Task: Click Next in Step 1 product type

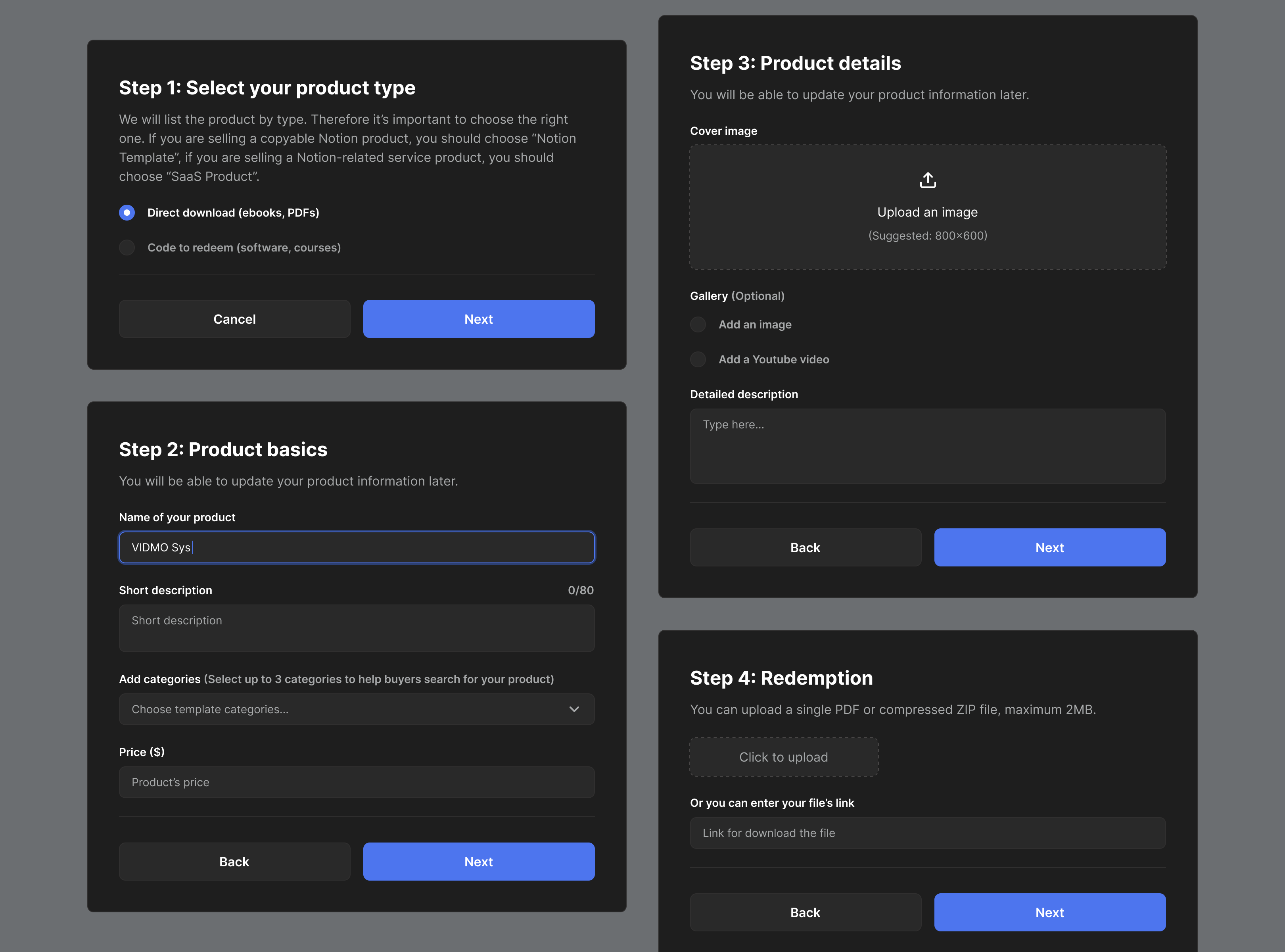Action: [478, 319]
